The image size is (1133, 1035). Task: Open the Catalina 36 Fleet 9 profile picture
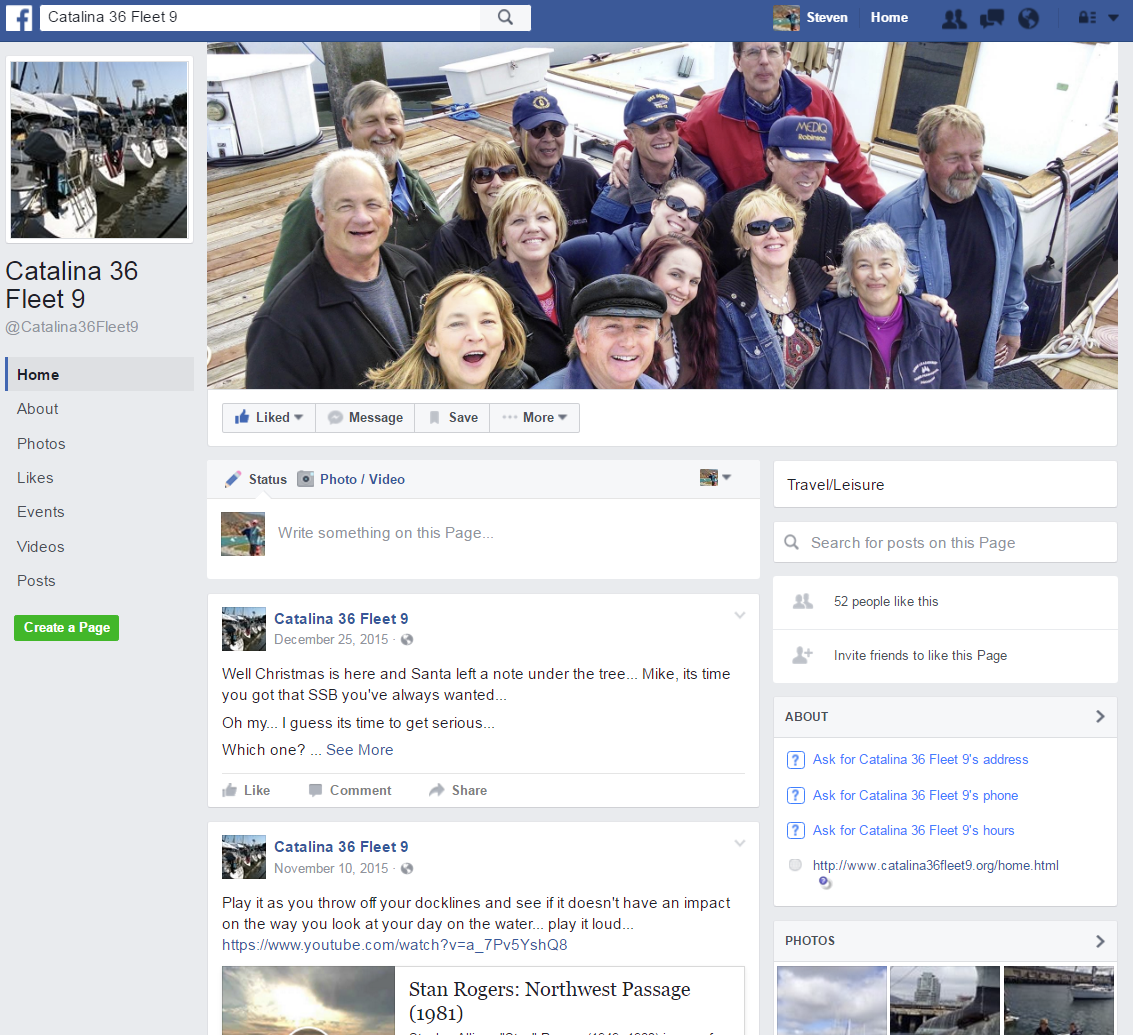point(99,150)
